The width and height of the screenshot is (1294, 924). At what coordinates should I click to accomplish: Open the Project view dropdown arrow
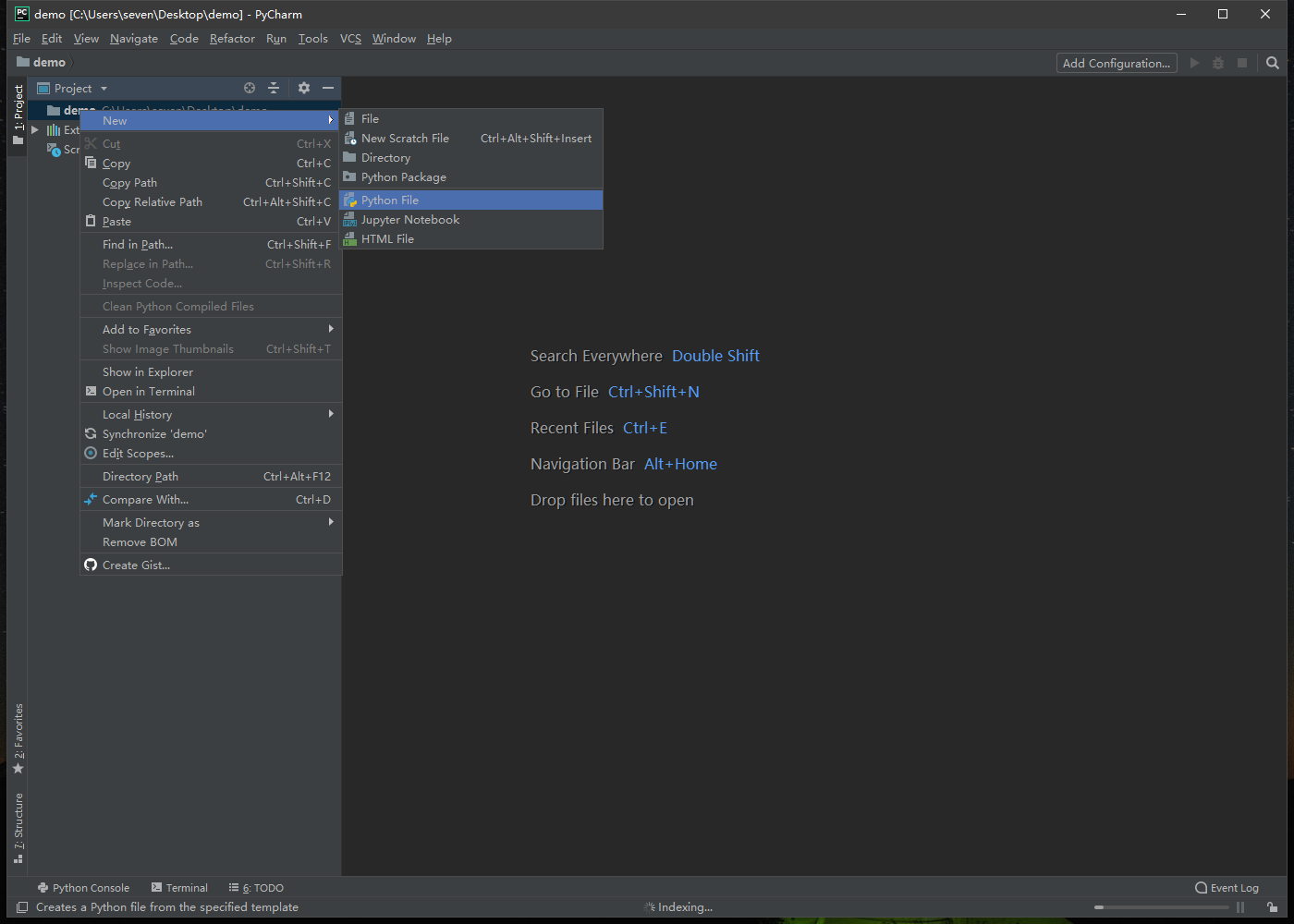tap(104, 89)
